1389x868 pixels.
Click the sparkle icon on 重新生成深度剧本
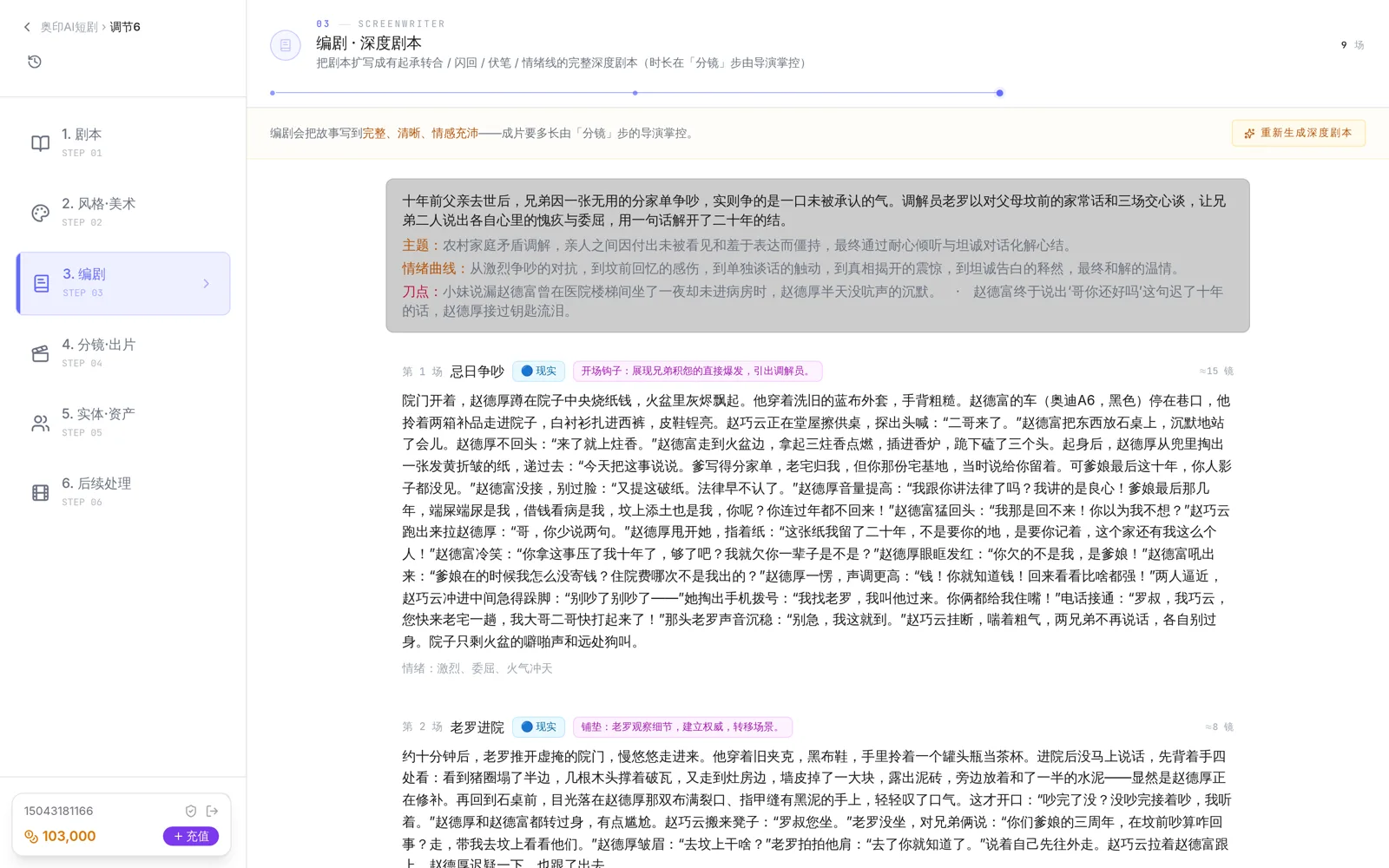(x=1249, y=134)
